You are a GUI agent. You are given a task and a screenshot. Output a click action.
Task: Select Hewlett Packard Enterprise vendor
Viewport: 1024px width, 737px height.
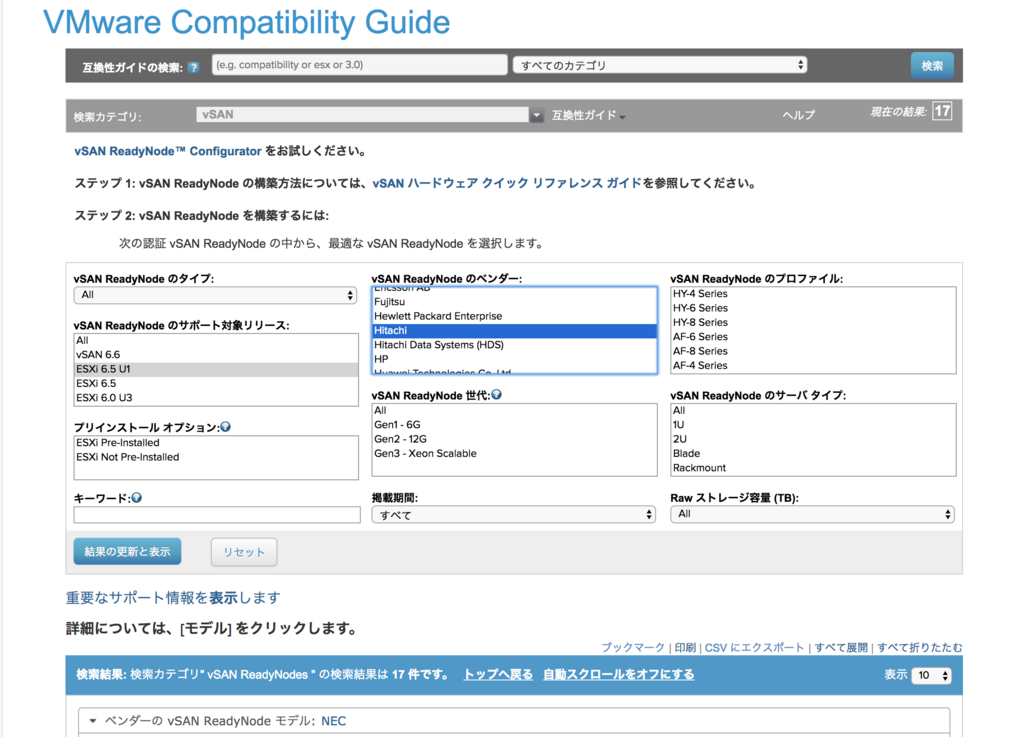click(514, 316)
